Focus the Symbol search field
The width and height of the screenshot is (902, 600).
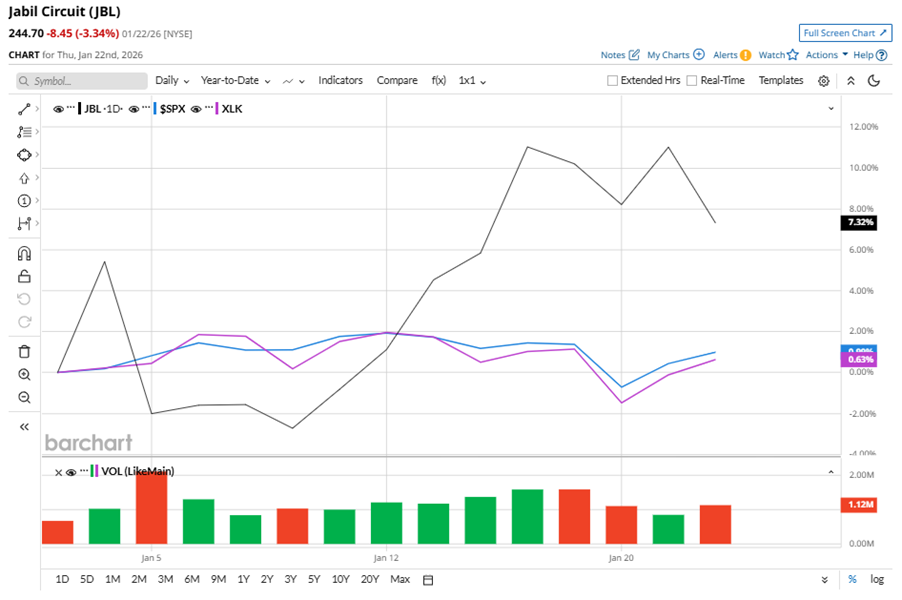(82, 81)
